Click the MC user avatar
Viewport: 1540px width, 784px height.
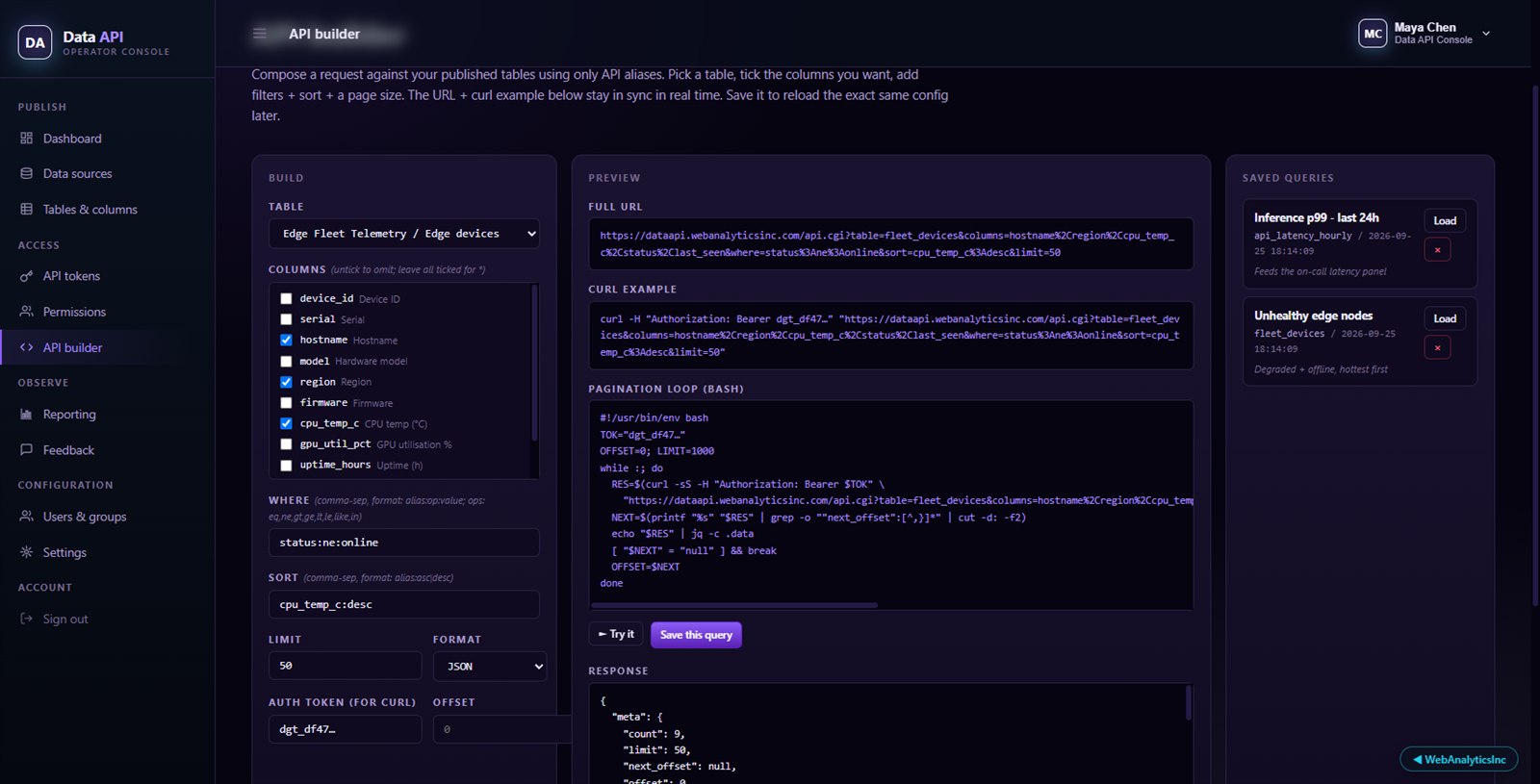(x=1373, y=34)
